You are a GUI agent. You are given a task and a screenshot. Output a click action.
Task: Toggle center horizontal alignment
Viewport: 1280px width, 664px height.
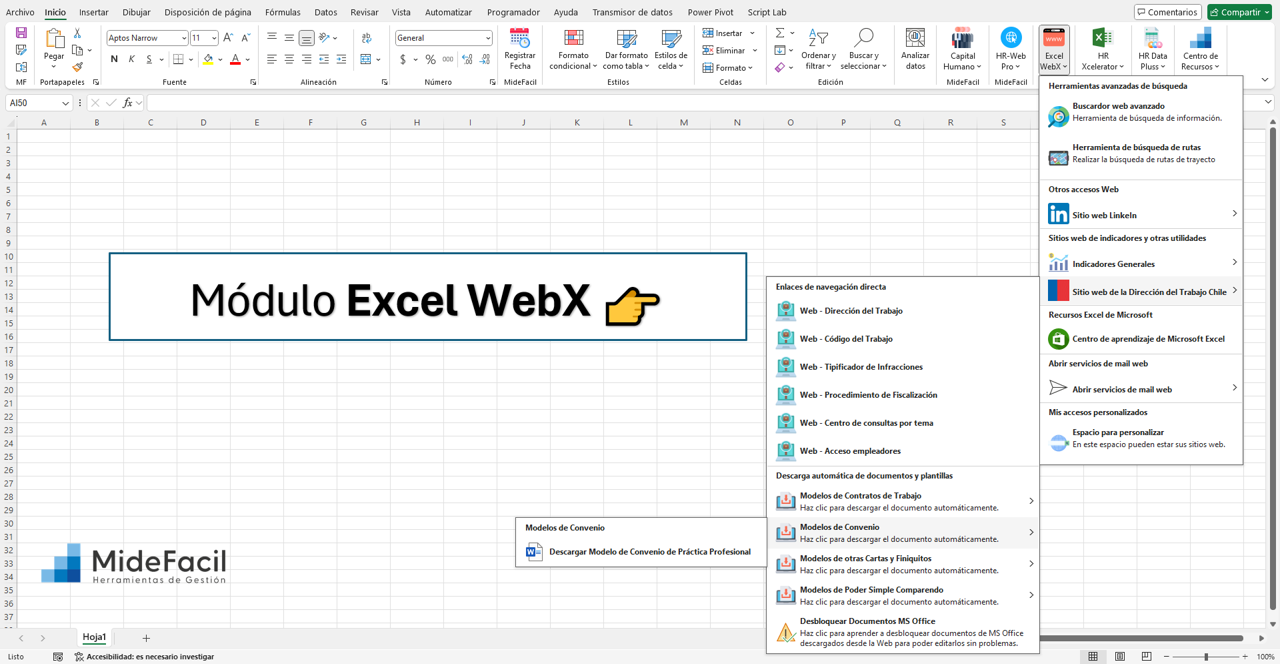[x=289, y=60]
